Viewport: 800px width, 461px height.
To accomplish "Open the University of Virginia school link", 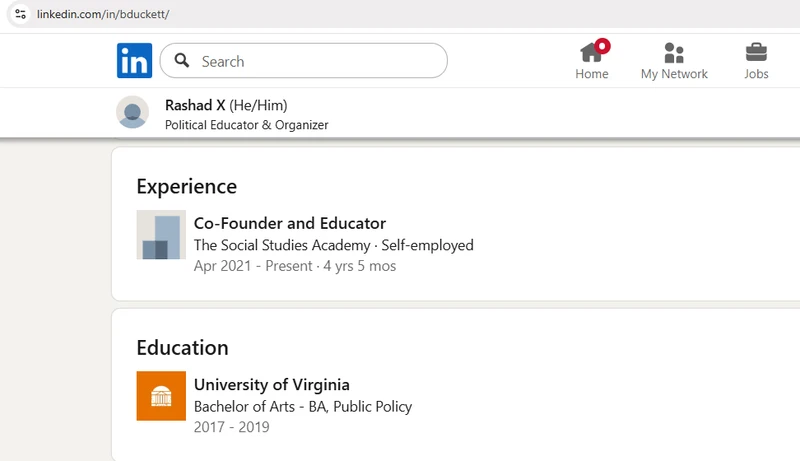I will [272, 384].
